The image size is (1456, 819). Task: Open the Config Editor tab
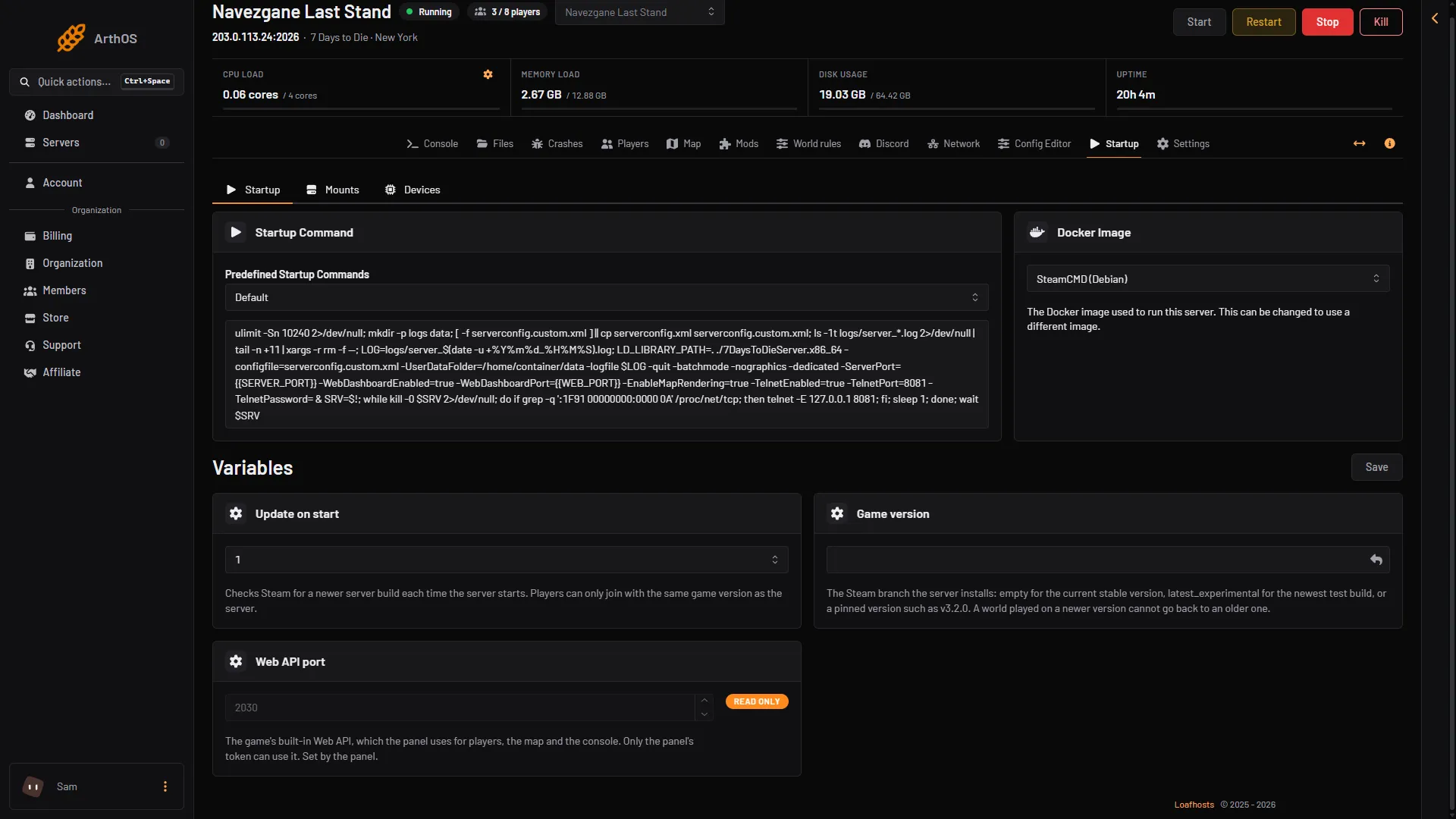[x=1034, y=143]
